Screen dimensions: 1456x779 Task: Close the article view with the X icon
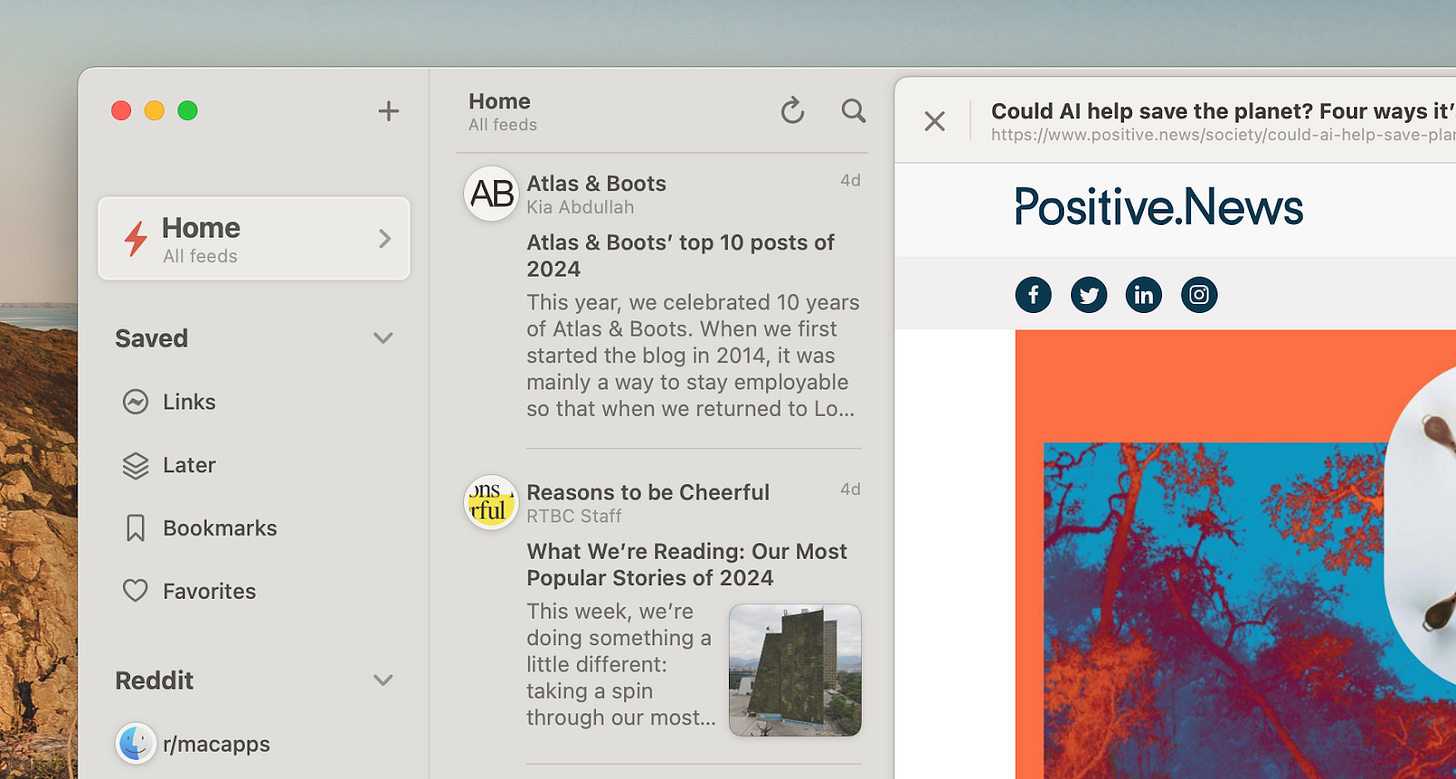934,121
